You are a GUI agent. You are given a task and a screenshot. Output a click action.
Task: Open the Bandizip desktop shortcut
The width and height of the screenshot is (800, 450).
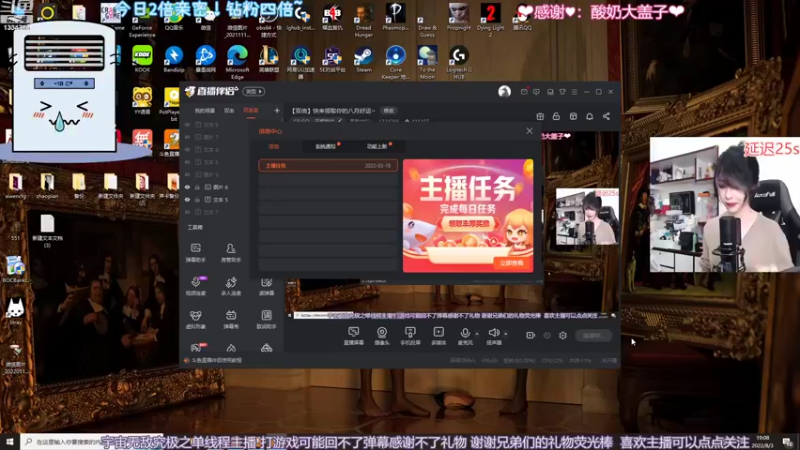tap(173, 59)
